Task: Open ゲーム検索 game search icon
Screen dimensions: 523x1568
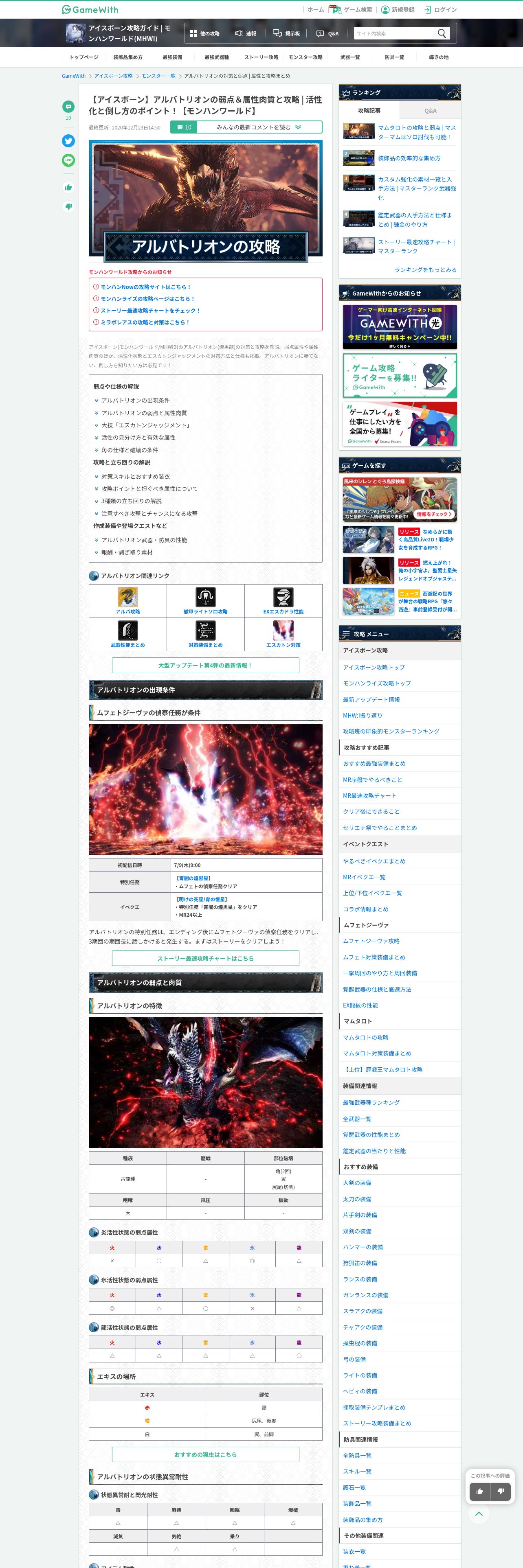Action: click(x=337, y=10)
